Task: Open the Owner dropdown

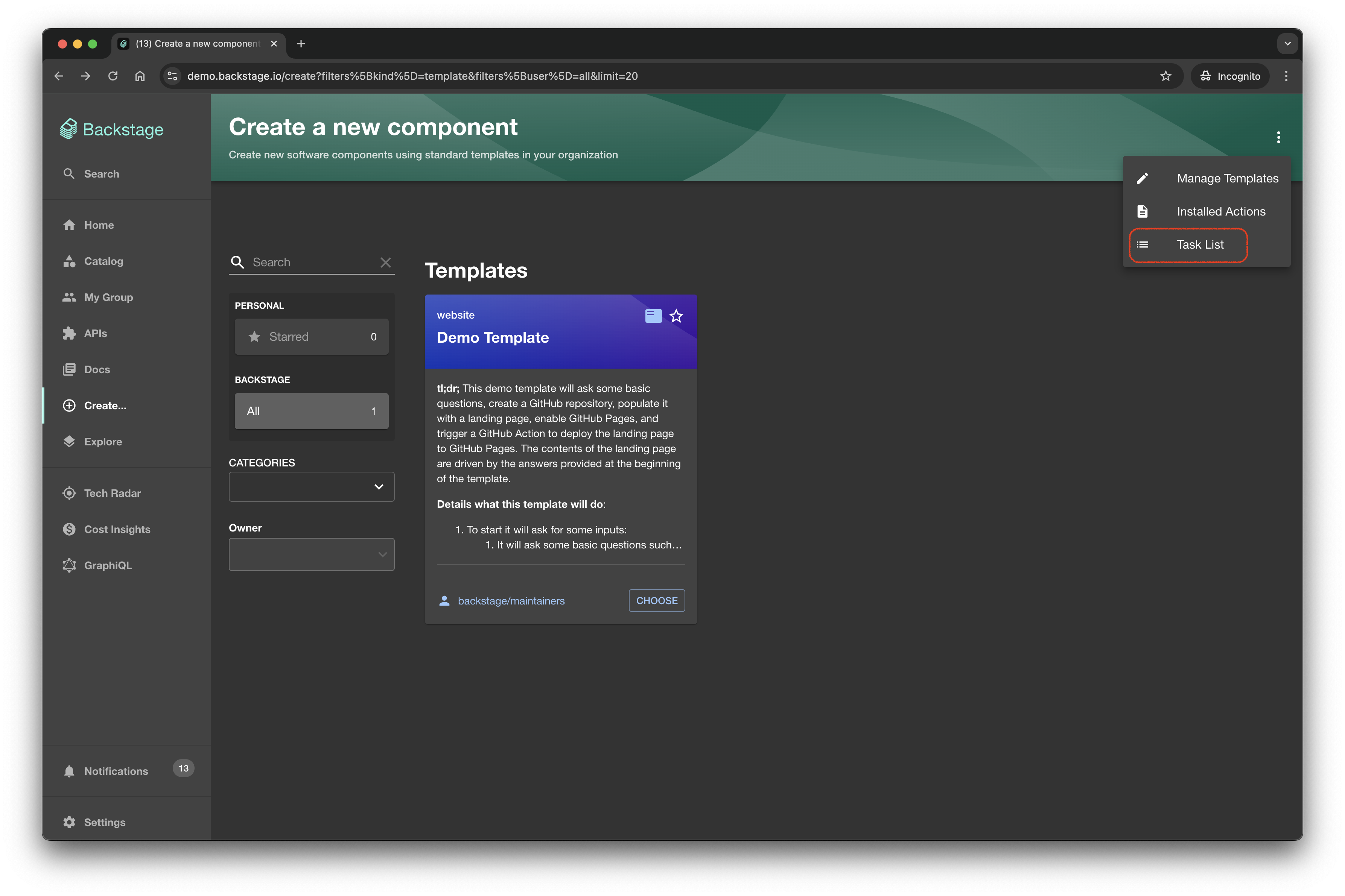Action: click(311, 554)
